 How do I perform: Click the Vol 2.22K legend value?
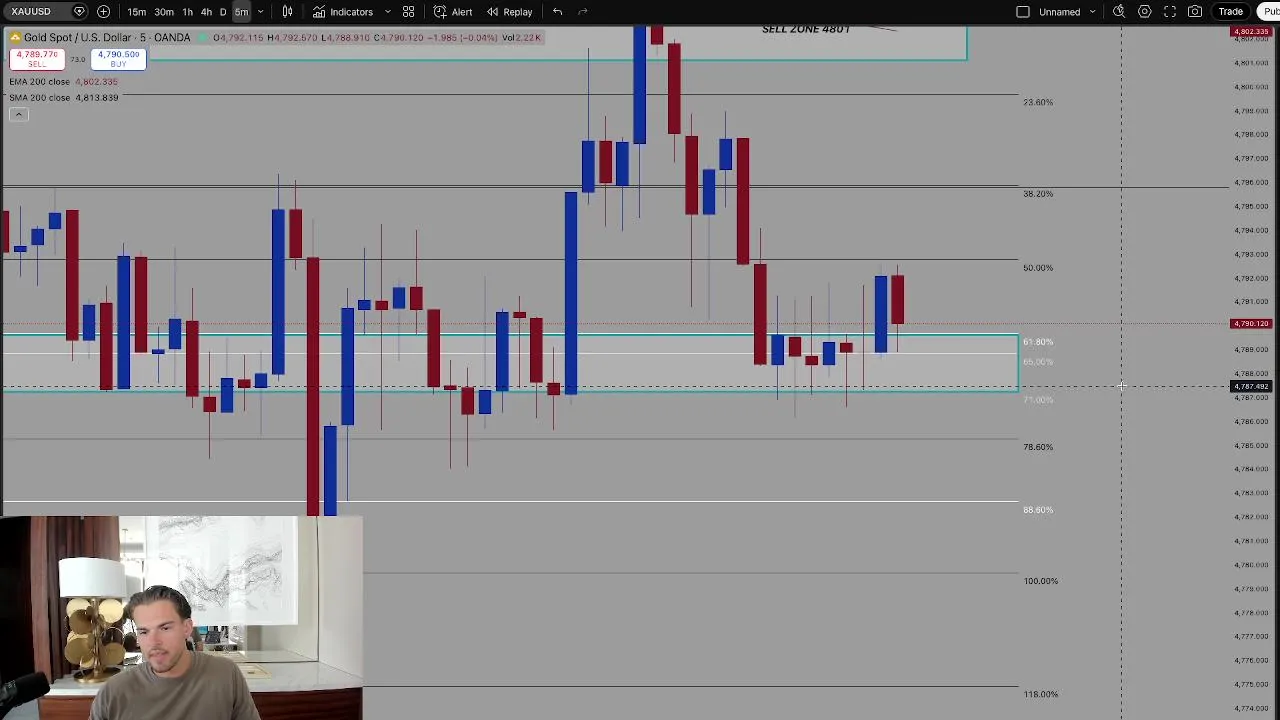coord(521,38)
